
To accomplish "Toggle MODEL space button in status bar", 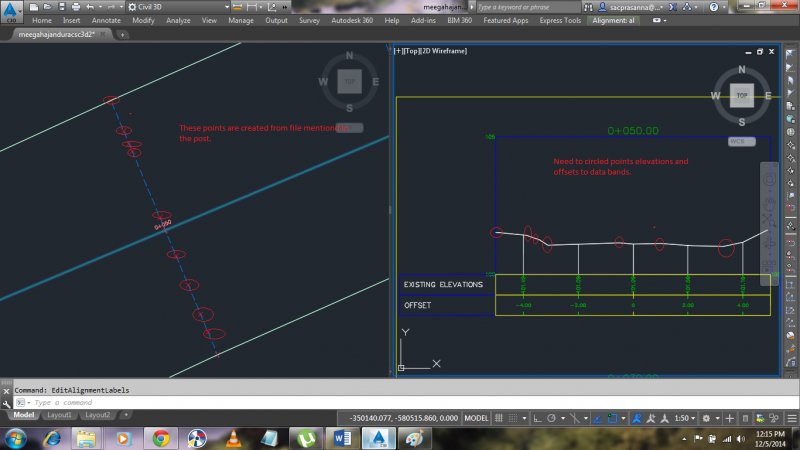I will [477, 416].
